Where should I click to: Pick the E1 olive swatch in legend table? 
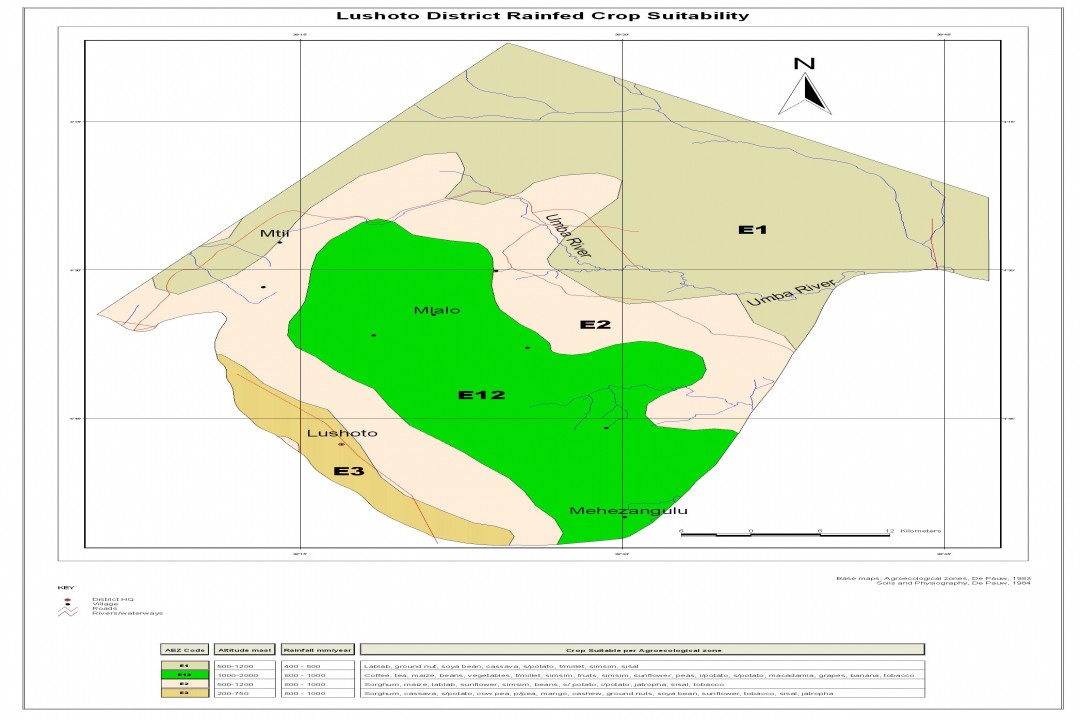click(184, 665)
